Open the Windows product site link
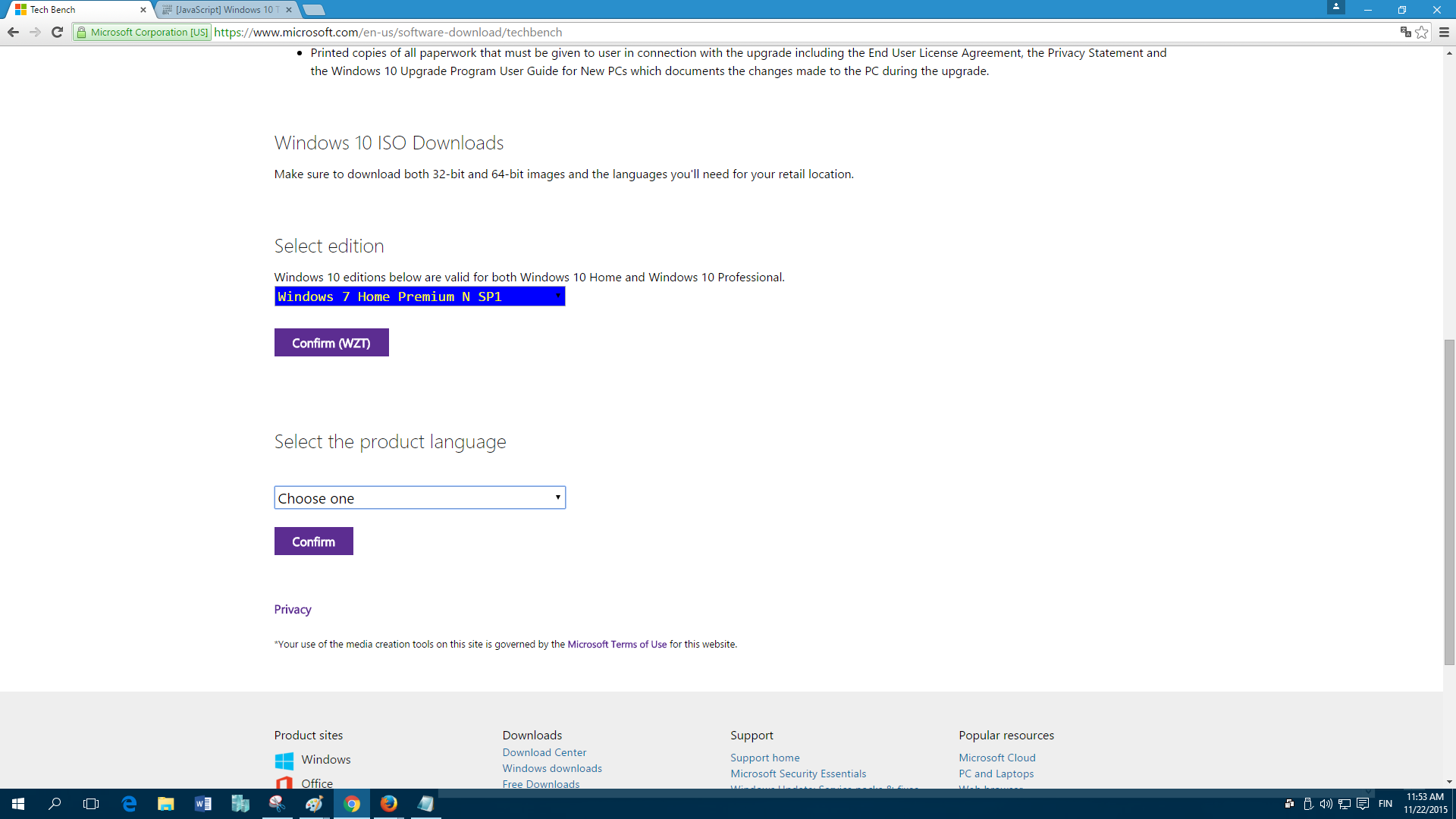The image size is (1456, 819). (x=326, y=760)
